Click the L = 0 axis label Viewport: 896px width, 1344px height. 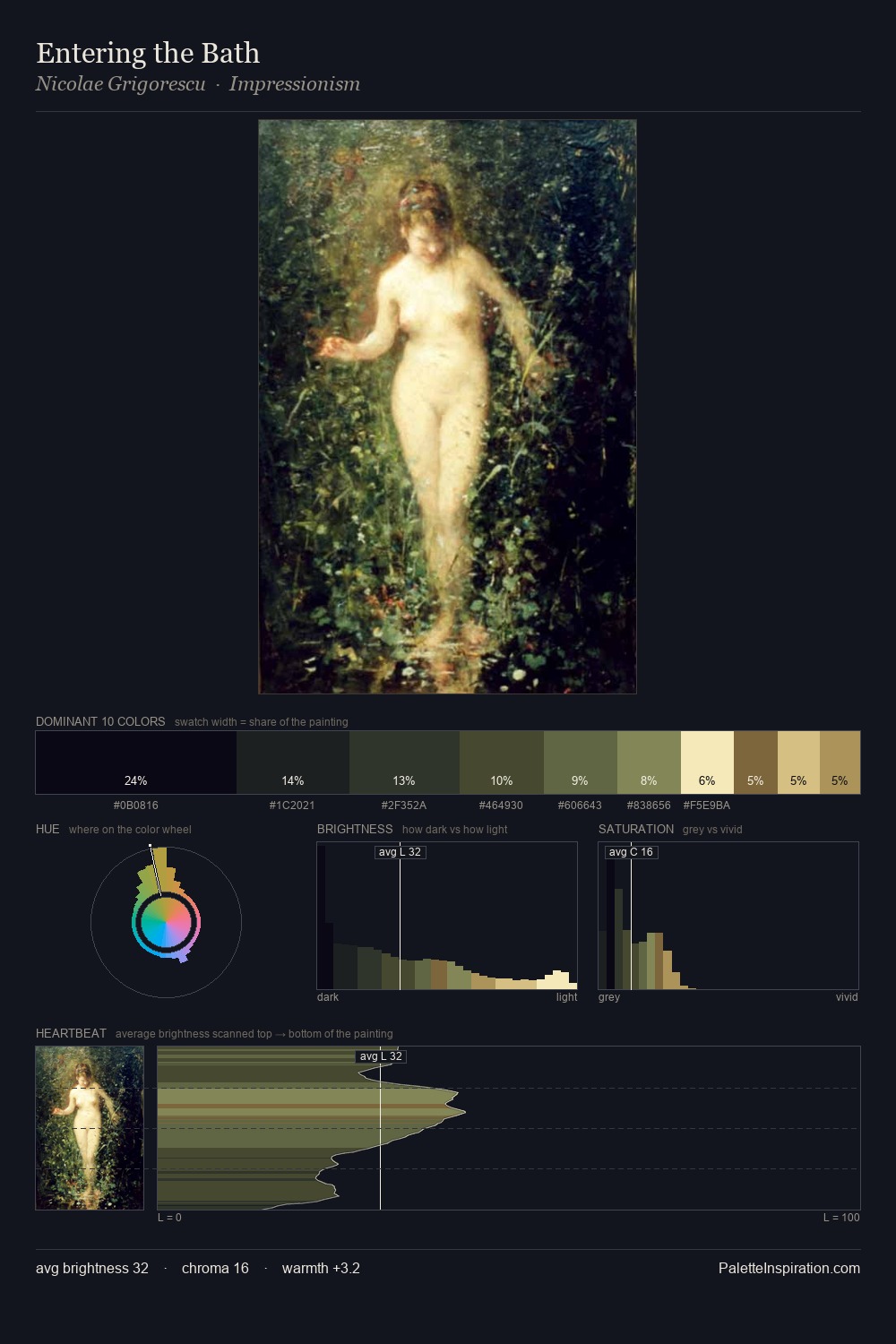169,1218
